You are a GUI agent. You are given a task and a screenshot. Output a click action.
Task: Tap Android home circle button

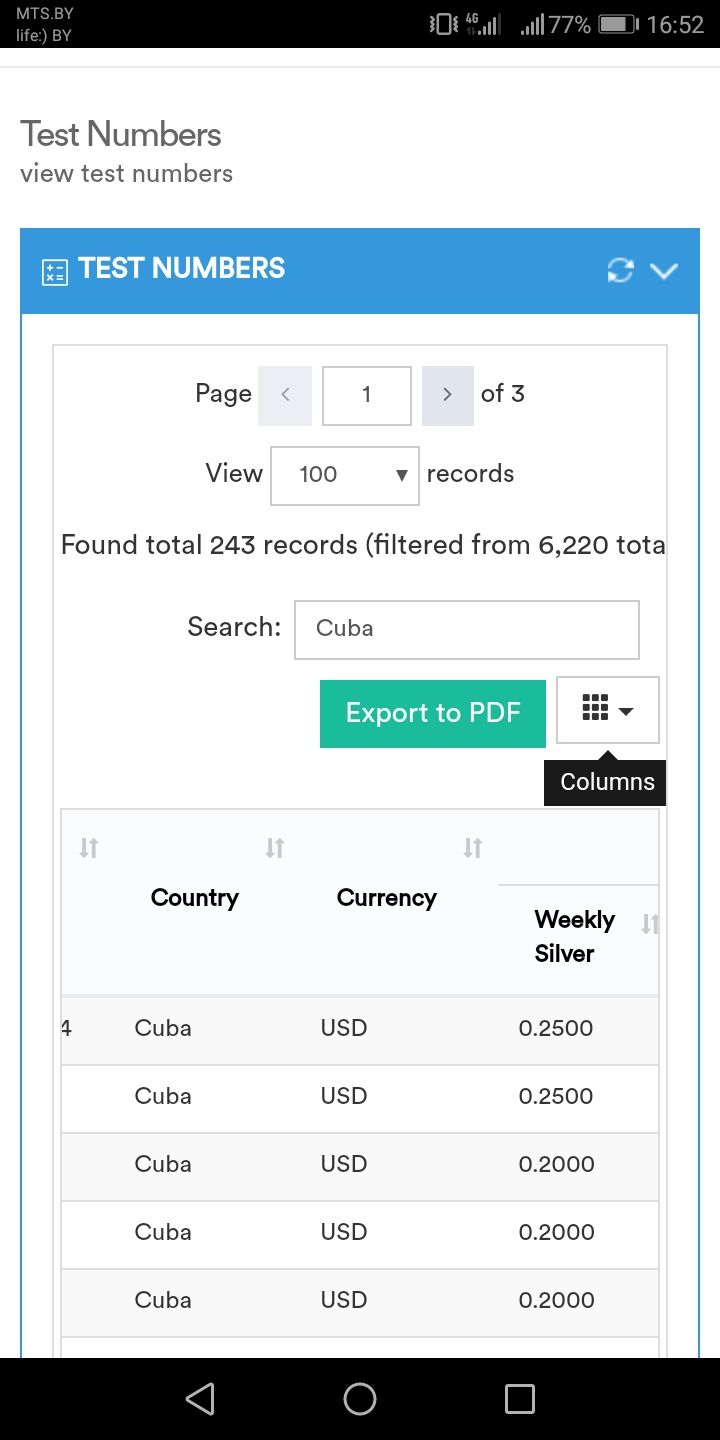(x=360, y=1398)
